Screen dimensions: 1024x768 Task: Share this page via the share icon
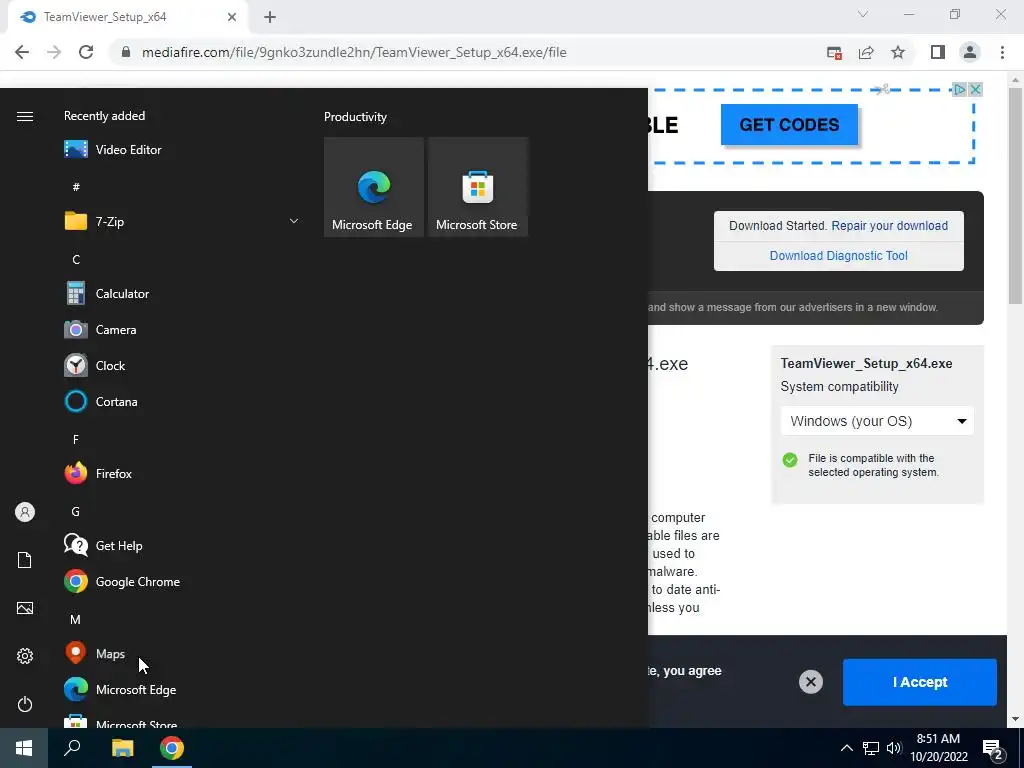coord(866,52)
